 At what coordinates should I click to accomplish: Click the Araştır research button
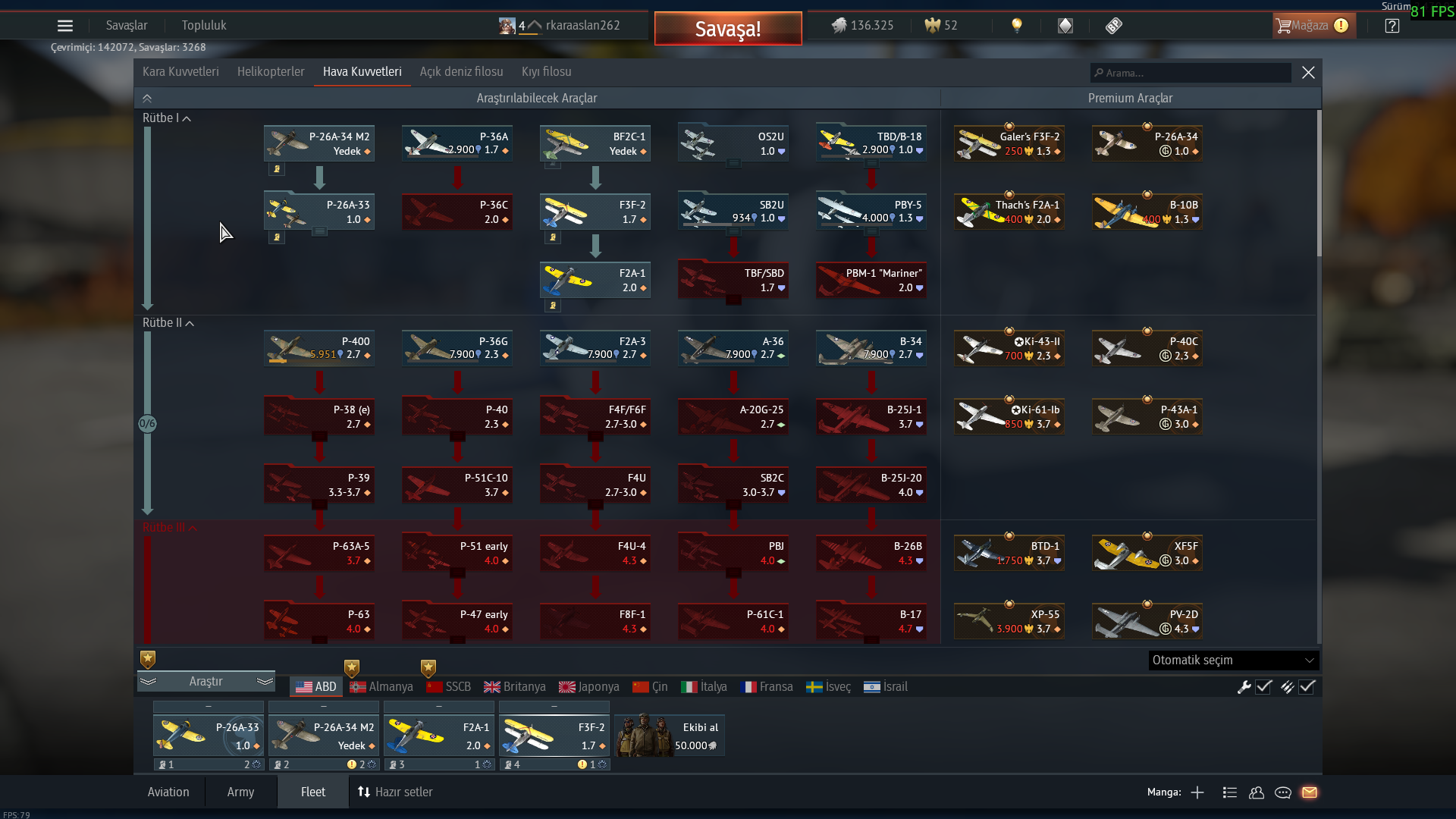(x=206, y=682)
